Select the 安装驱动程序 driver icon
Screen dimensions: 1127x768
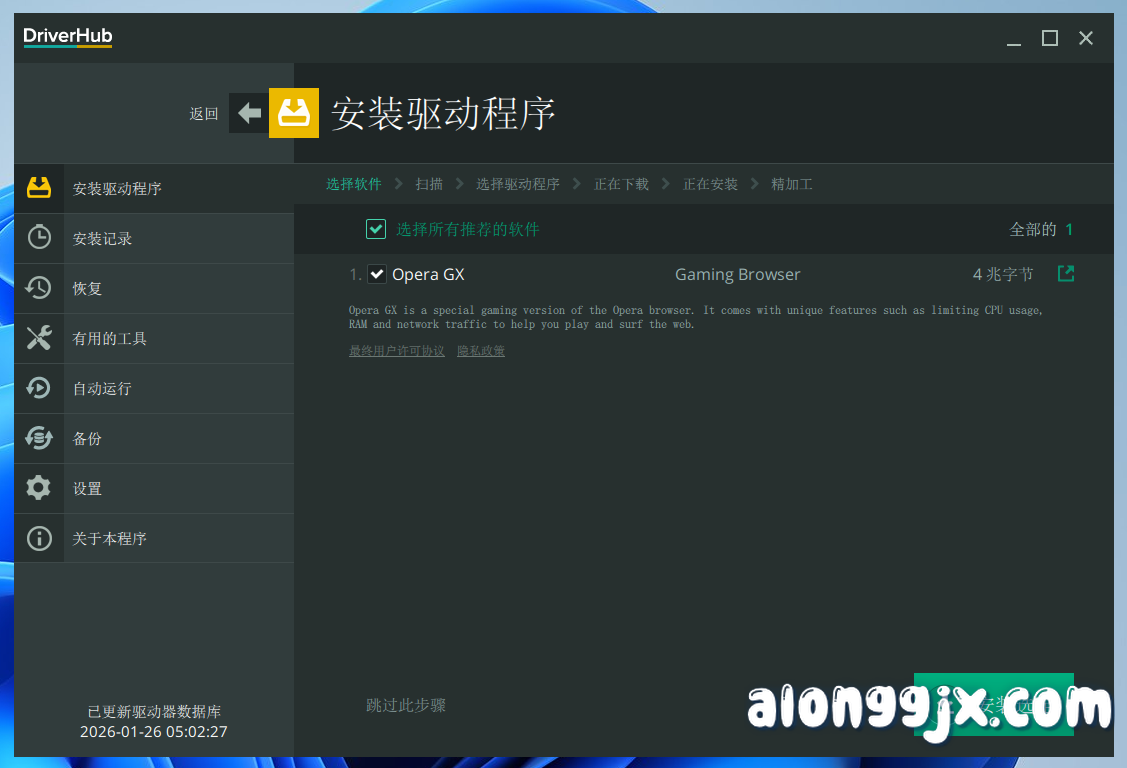point(39,188)
